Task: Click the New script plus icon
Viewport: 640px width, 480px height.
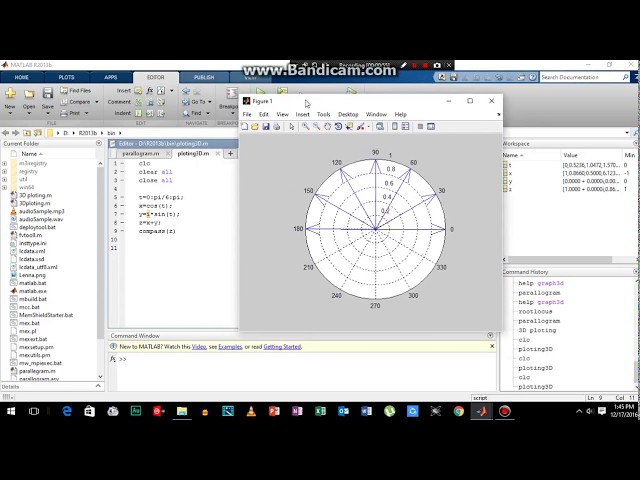Action: point(10,93)
